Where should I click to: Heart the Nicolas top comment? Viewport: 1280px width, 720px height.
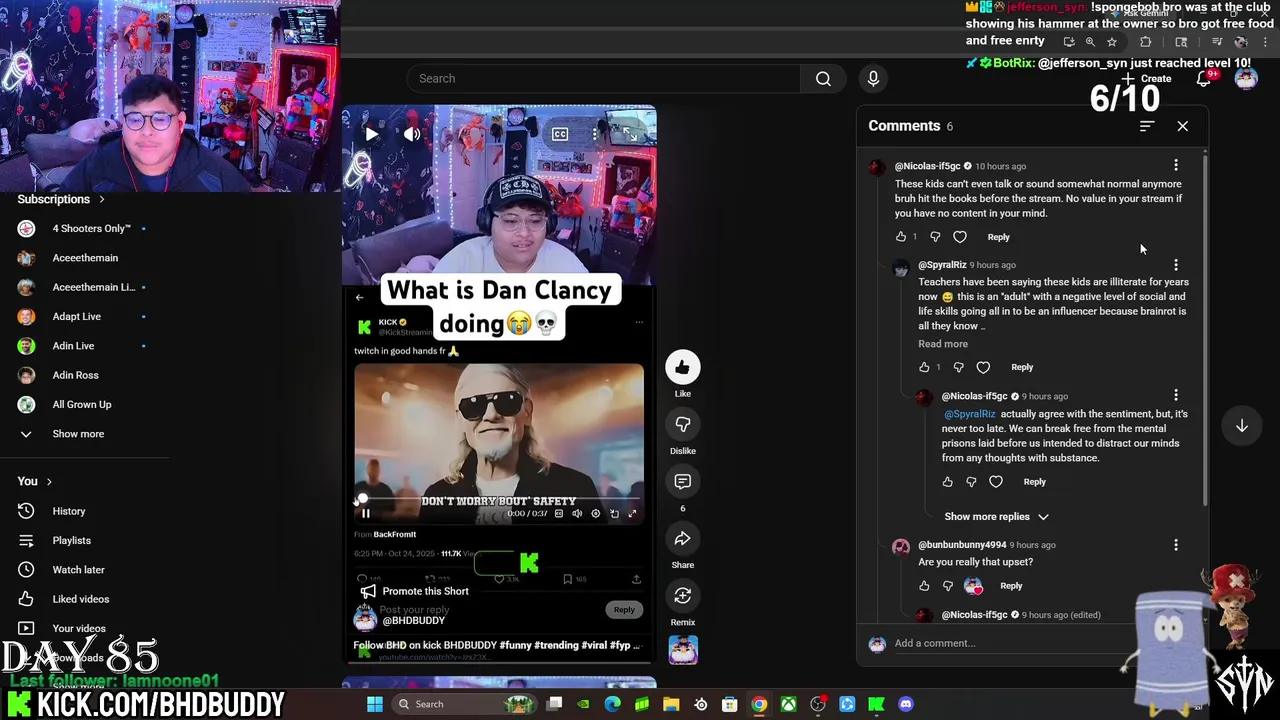(x=960, y=237)
